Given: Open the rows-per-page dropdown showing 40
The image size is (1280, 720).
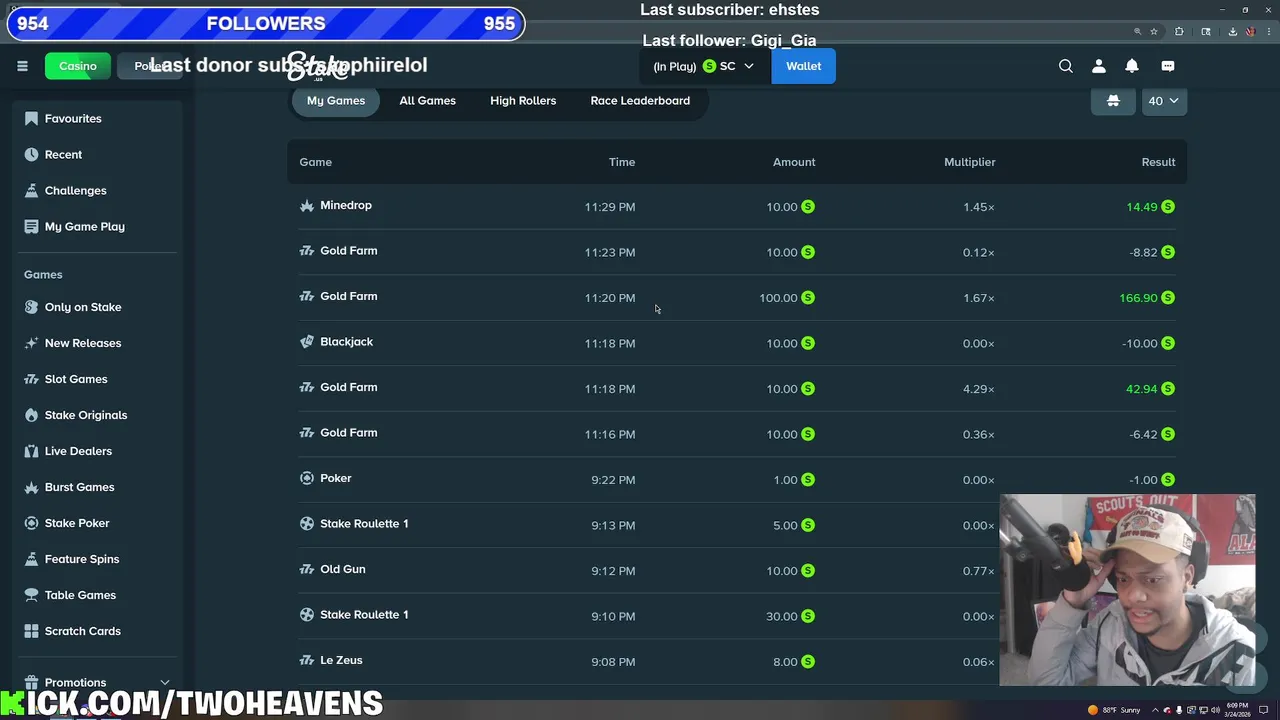Looking at the screenshot, I should pos(1164,101).
